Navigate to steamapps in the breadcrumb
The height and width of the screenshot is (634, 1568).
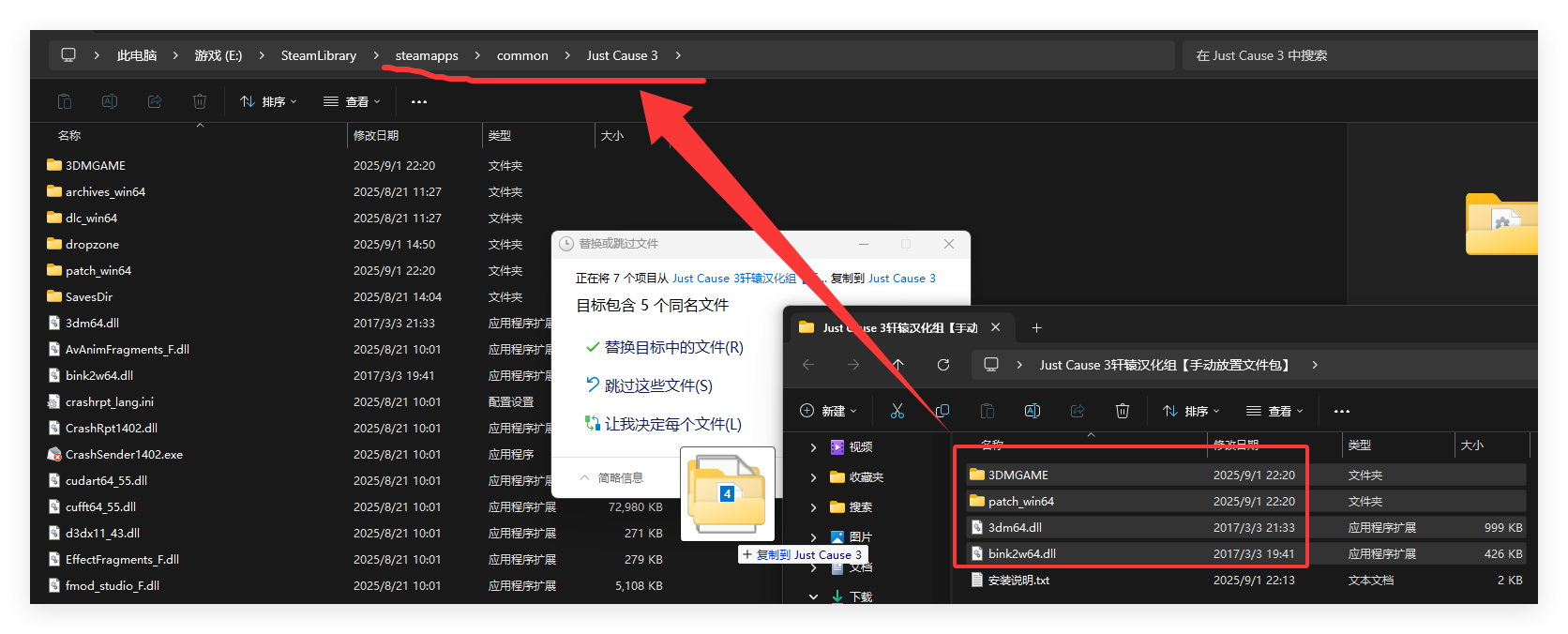click(427, 55)
